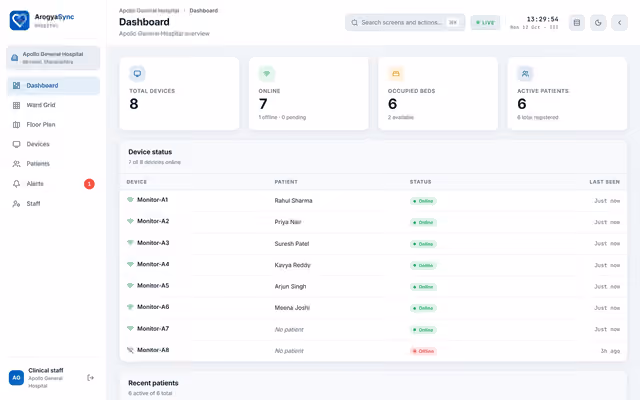The height and width of the screenshot is (400, 640).
Task: Click the Monitor-A8 offline wifi icon
Action: 130,350
